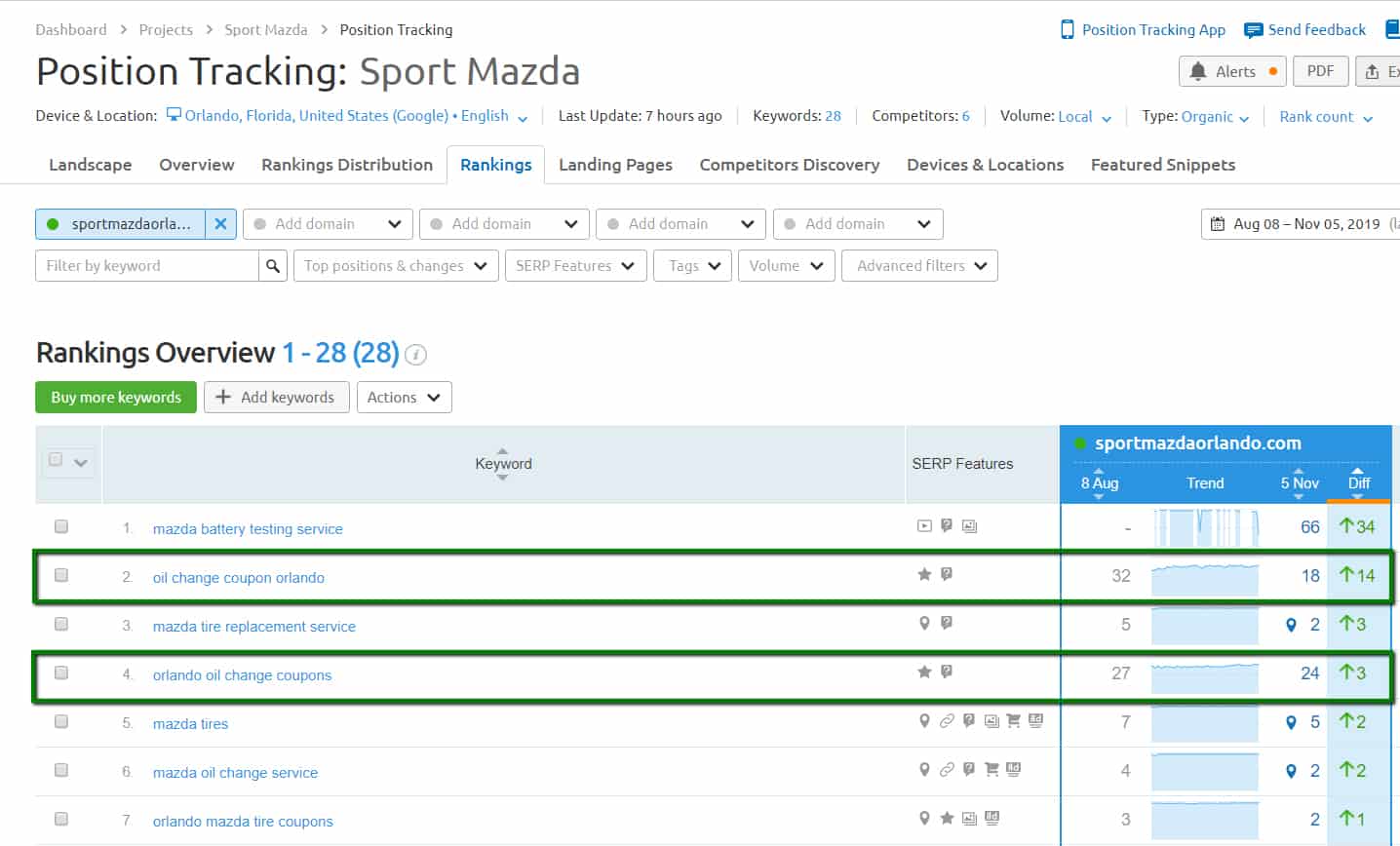Click the map pin beside position 2 for mazda tire replacement service
This screenshot has width=1400, height=846.
[1291, 625]
